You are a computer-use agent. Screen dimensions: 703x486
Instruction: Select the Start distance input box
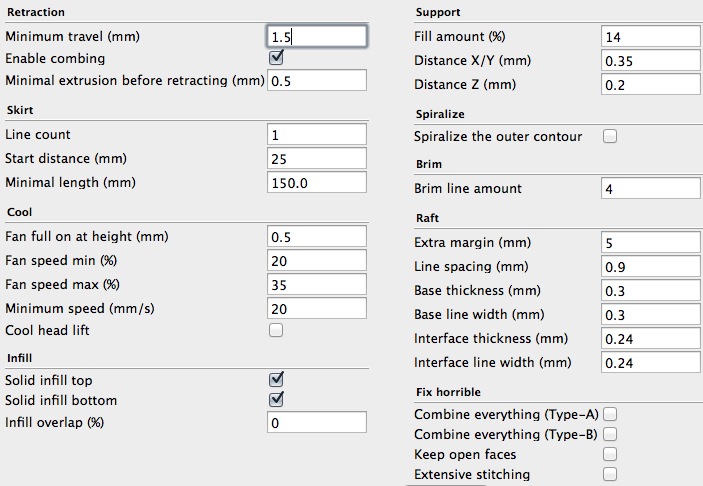pos(317,159)
